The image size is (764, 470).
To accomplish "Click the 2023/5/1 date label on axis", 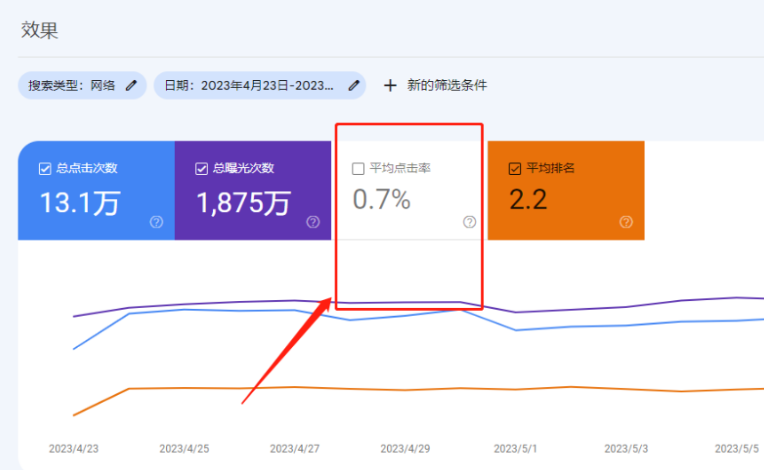I will click(x=516, y=448).
